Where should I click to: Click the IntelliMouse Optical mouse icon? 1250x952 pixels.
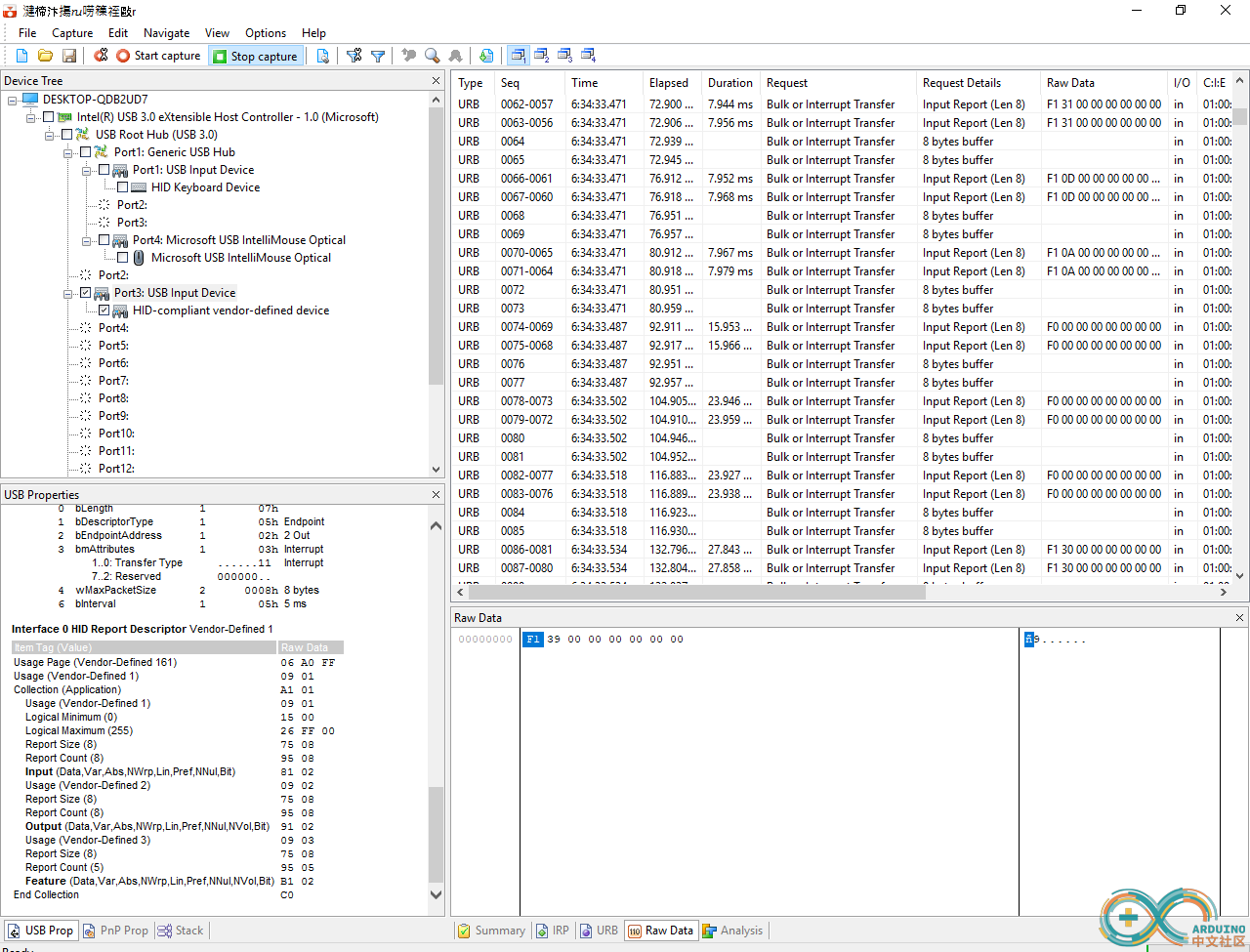(139, 258)
